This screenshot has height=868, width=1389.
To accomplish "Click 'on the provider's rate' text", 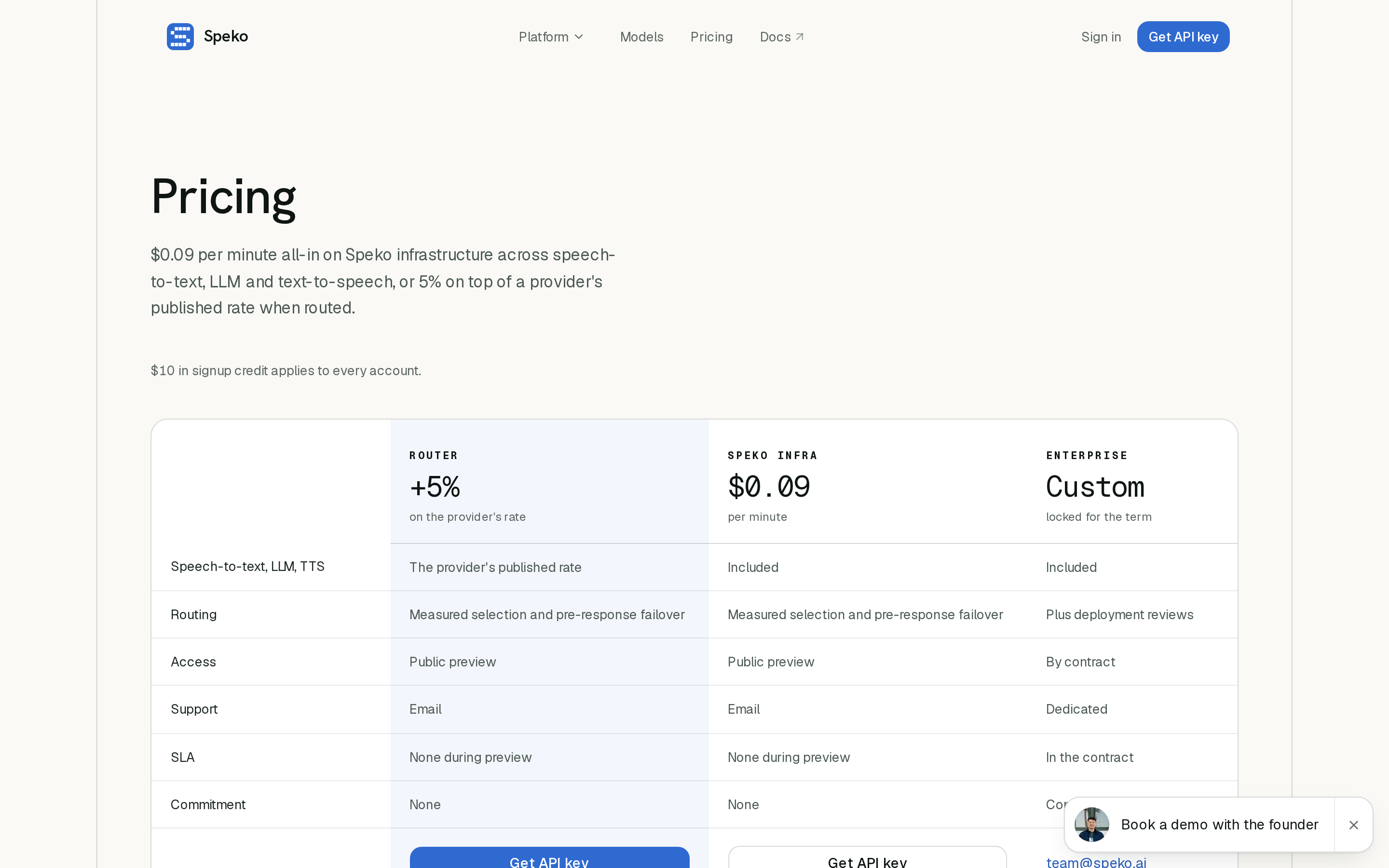I will point(467,516).
